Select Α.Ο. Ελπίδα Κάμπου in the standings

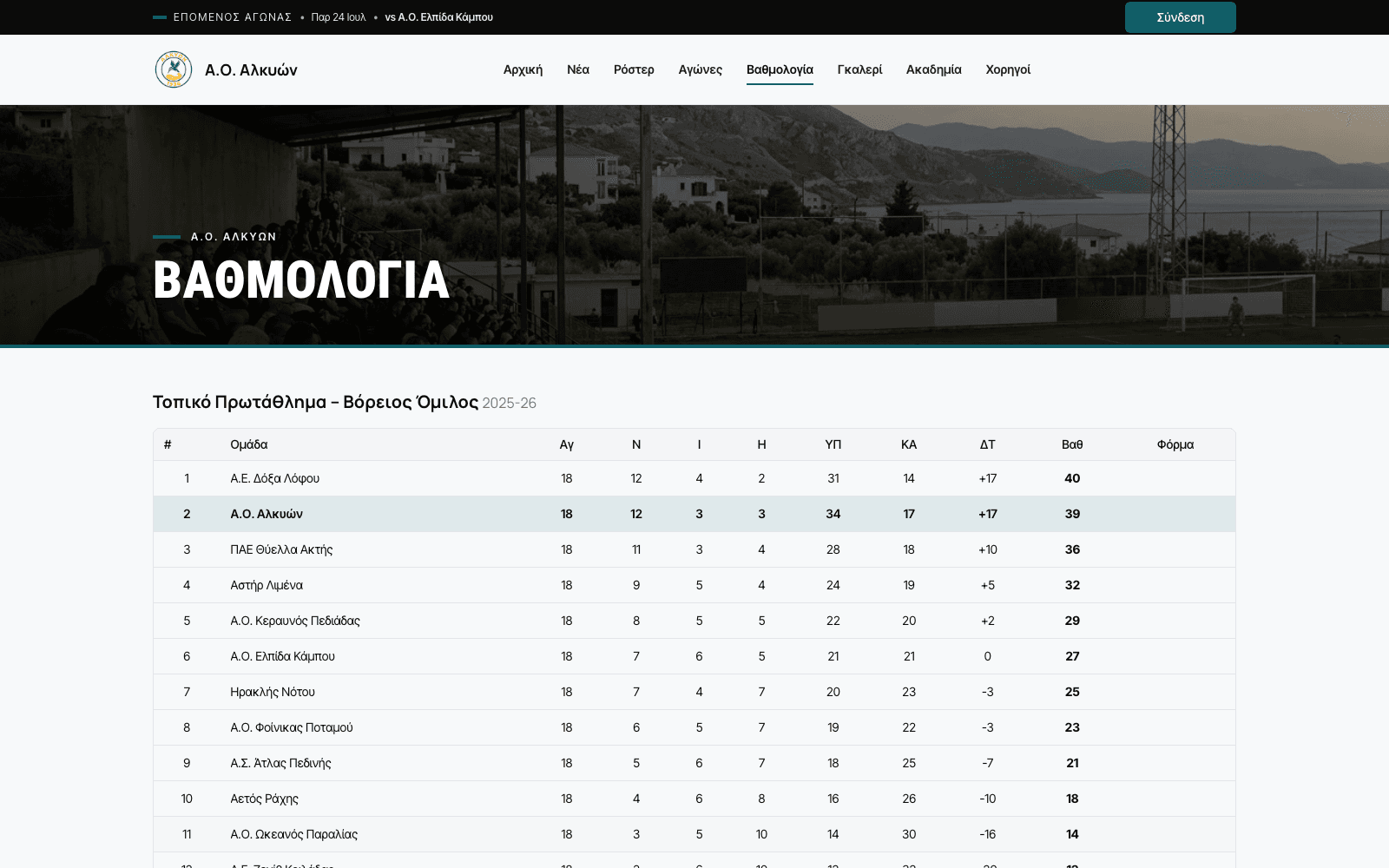pyautogui.click(x=282, y=656)
